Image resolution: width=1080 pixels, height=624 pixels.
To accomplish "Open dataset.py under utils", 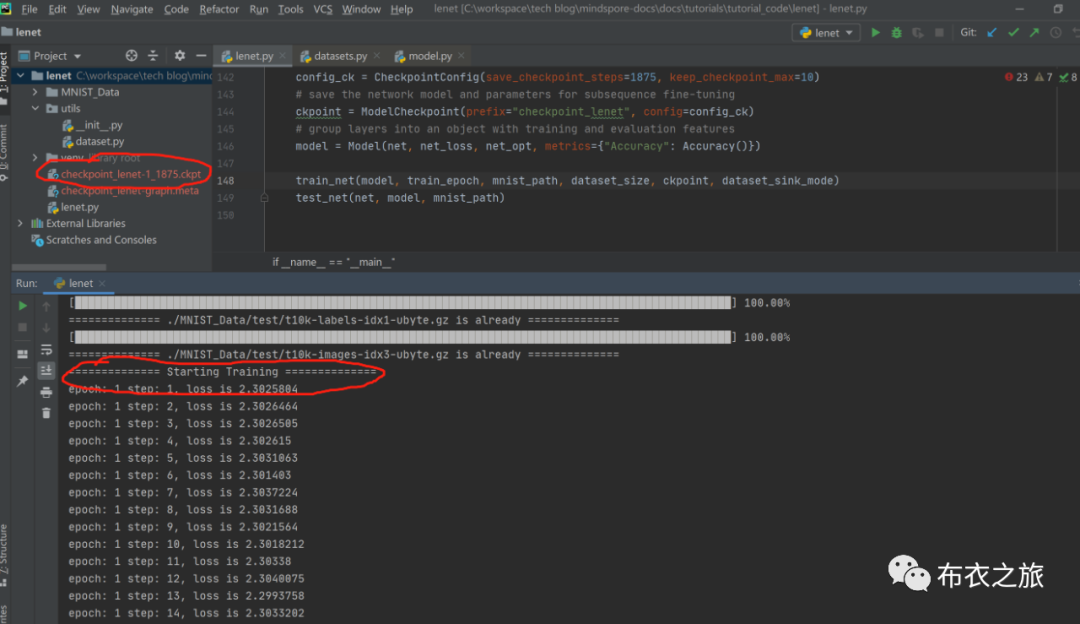I will [x=100, y=142].
